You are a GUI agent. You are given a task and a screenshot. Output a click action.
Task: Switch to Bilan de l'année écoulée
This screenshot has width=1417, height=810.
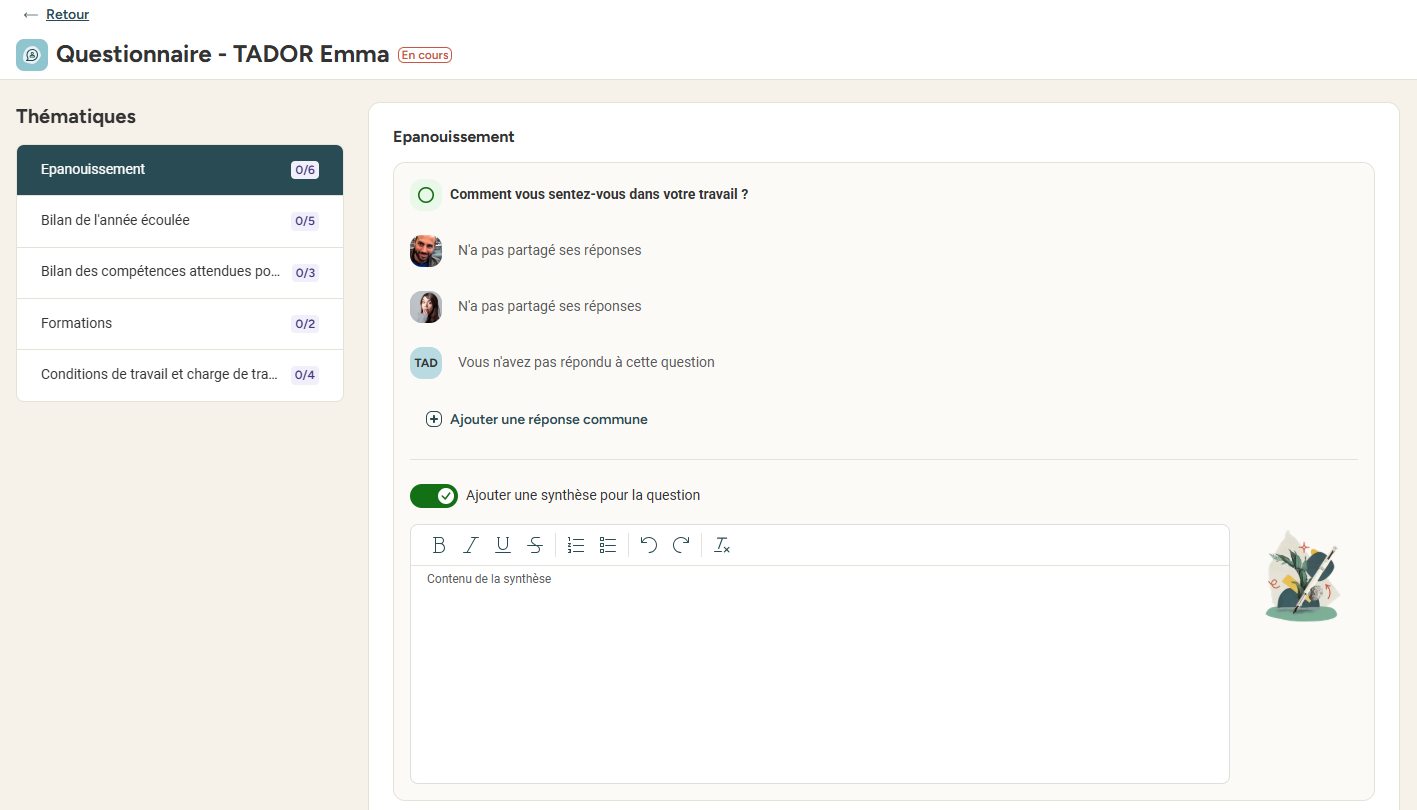pos(180,221)
